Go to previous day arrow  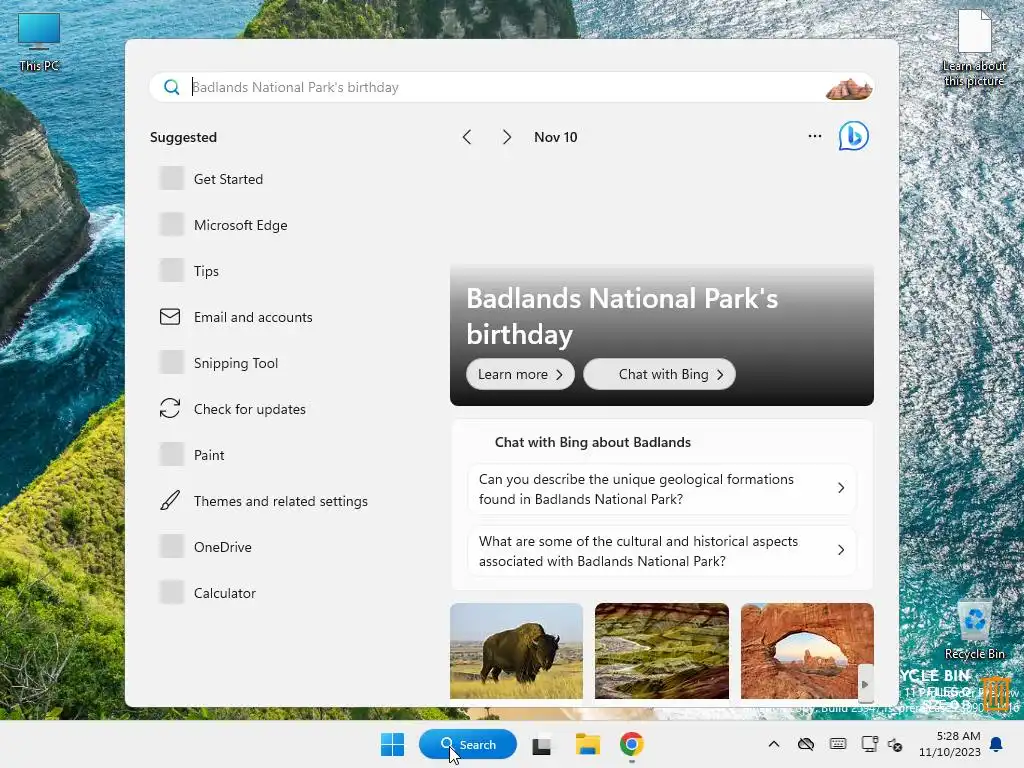click(x=466, y=137)
